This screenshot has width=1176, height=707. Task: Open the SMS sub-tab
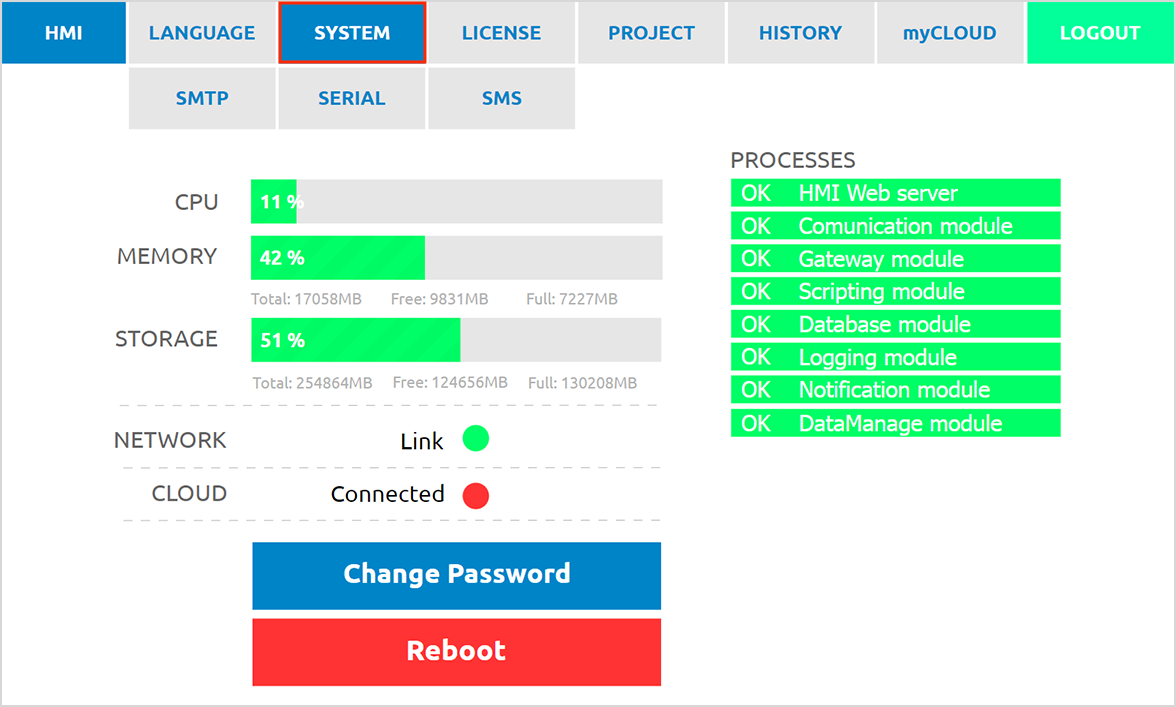coord(501,98)
